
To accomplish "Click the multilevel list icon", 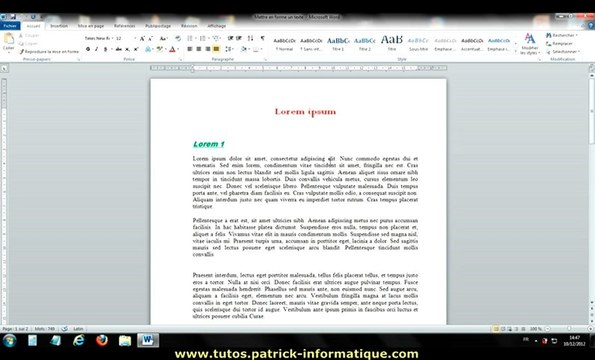I will (x=216, y=38).
